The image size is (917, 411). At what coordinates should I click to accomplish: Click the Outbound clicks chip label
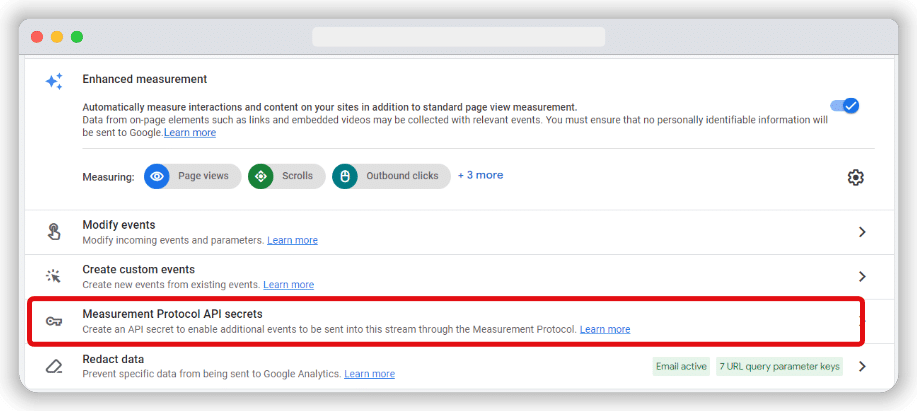[402, 176]
